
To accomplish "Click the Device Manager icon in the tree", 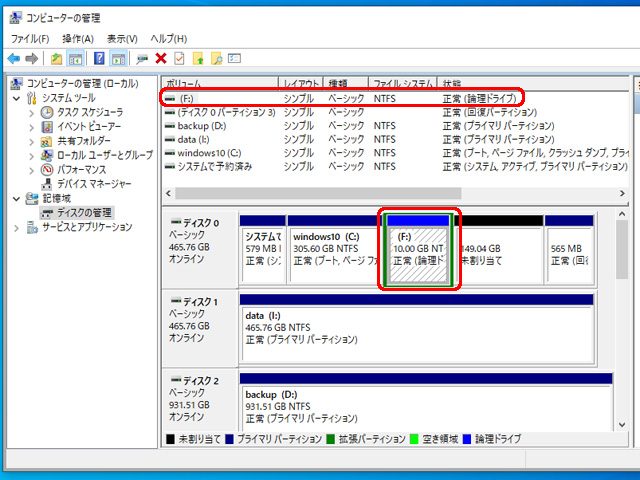I will point(47,184).
